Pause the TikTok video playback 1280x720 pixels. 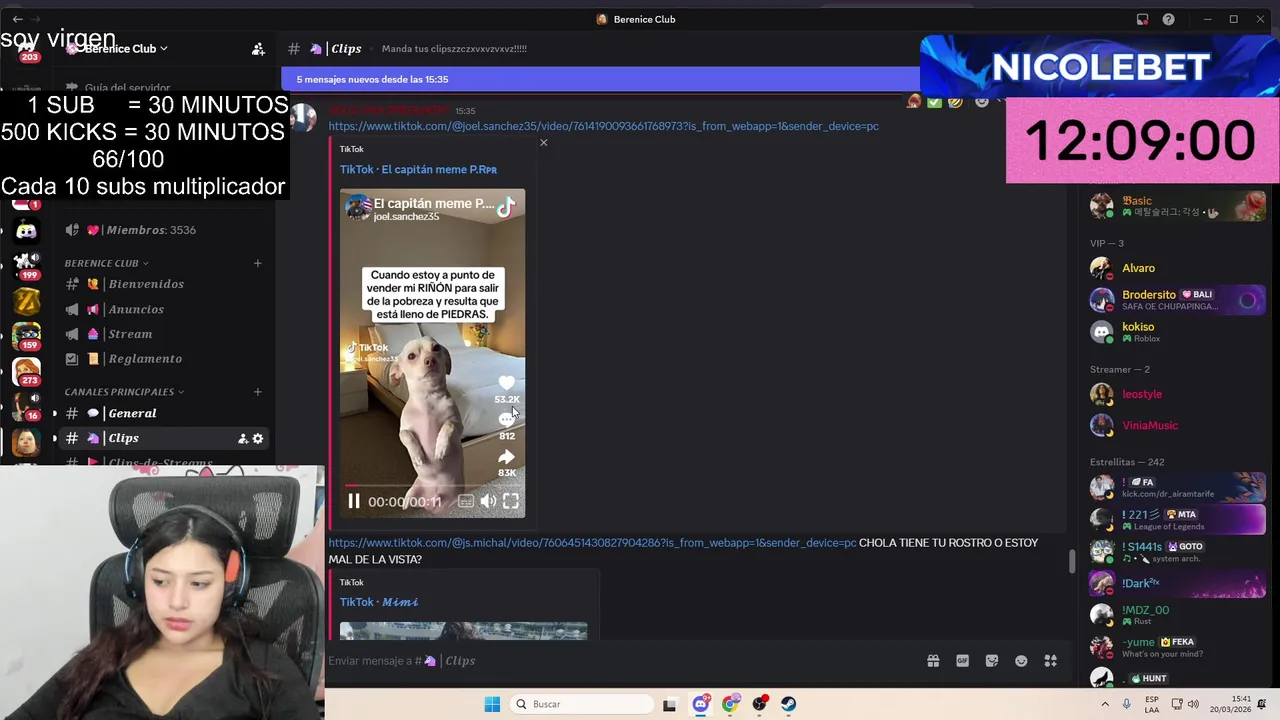353,501
